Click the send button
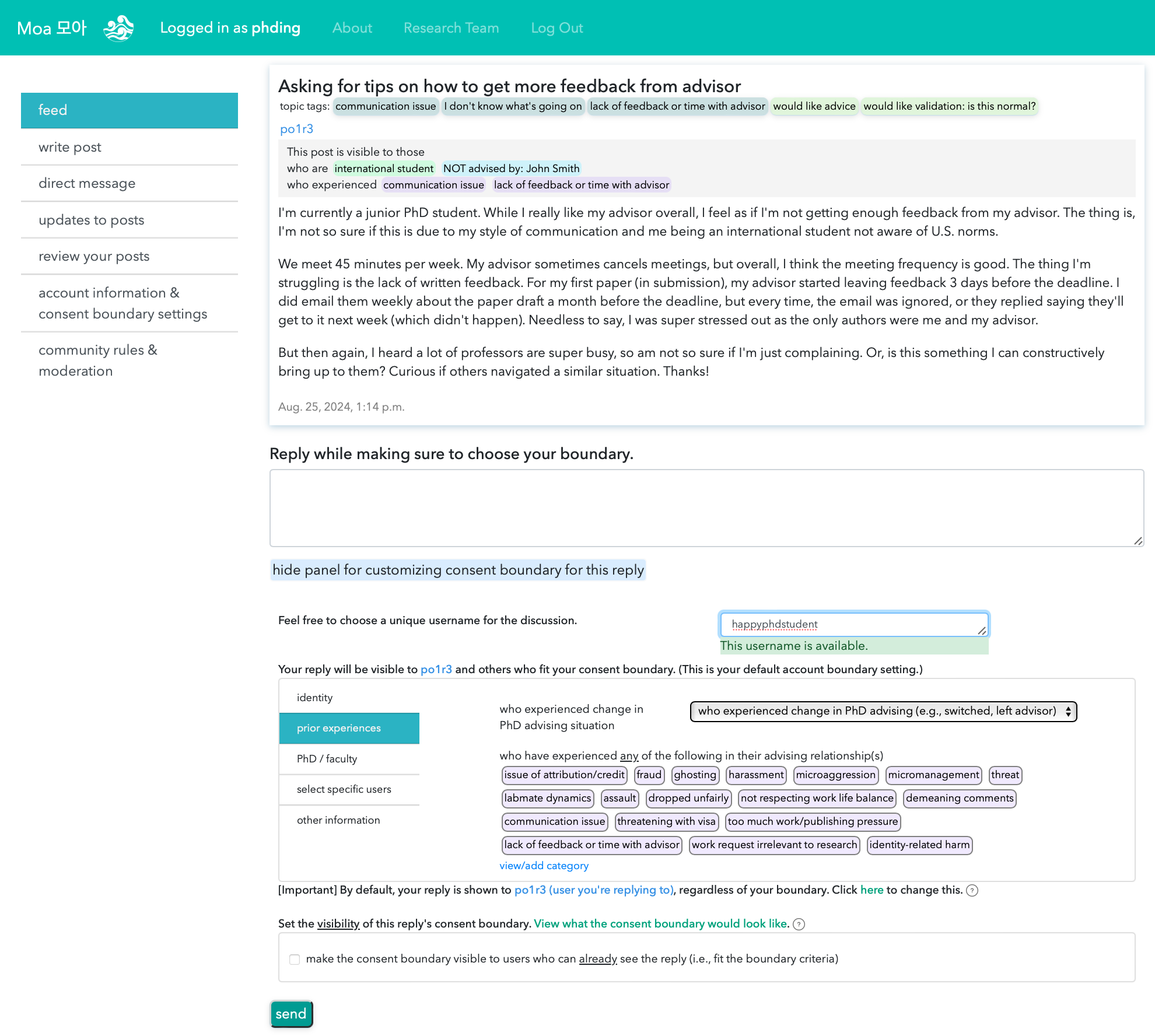 pyautogui.click(x=291, y=1014)
